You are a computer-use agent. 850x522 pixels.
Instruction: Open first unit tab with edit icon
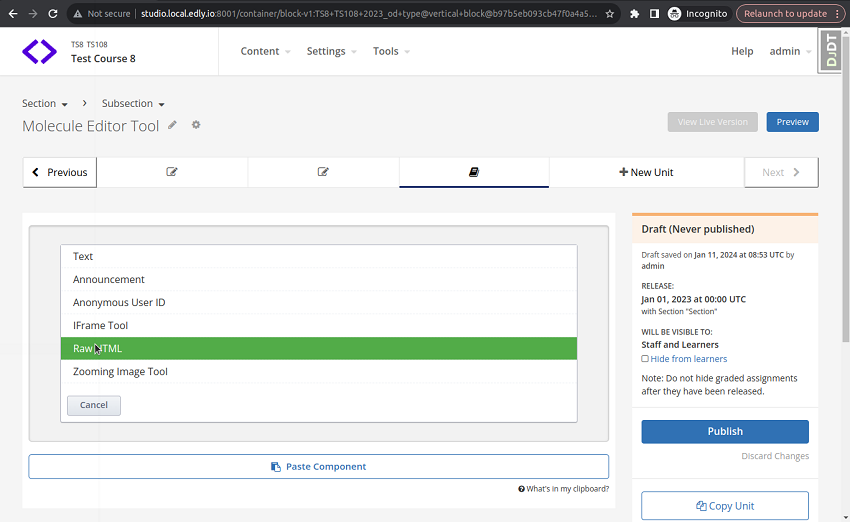point(172,172)
